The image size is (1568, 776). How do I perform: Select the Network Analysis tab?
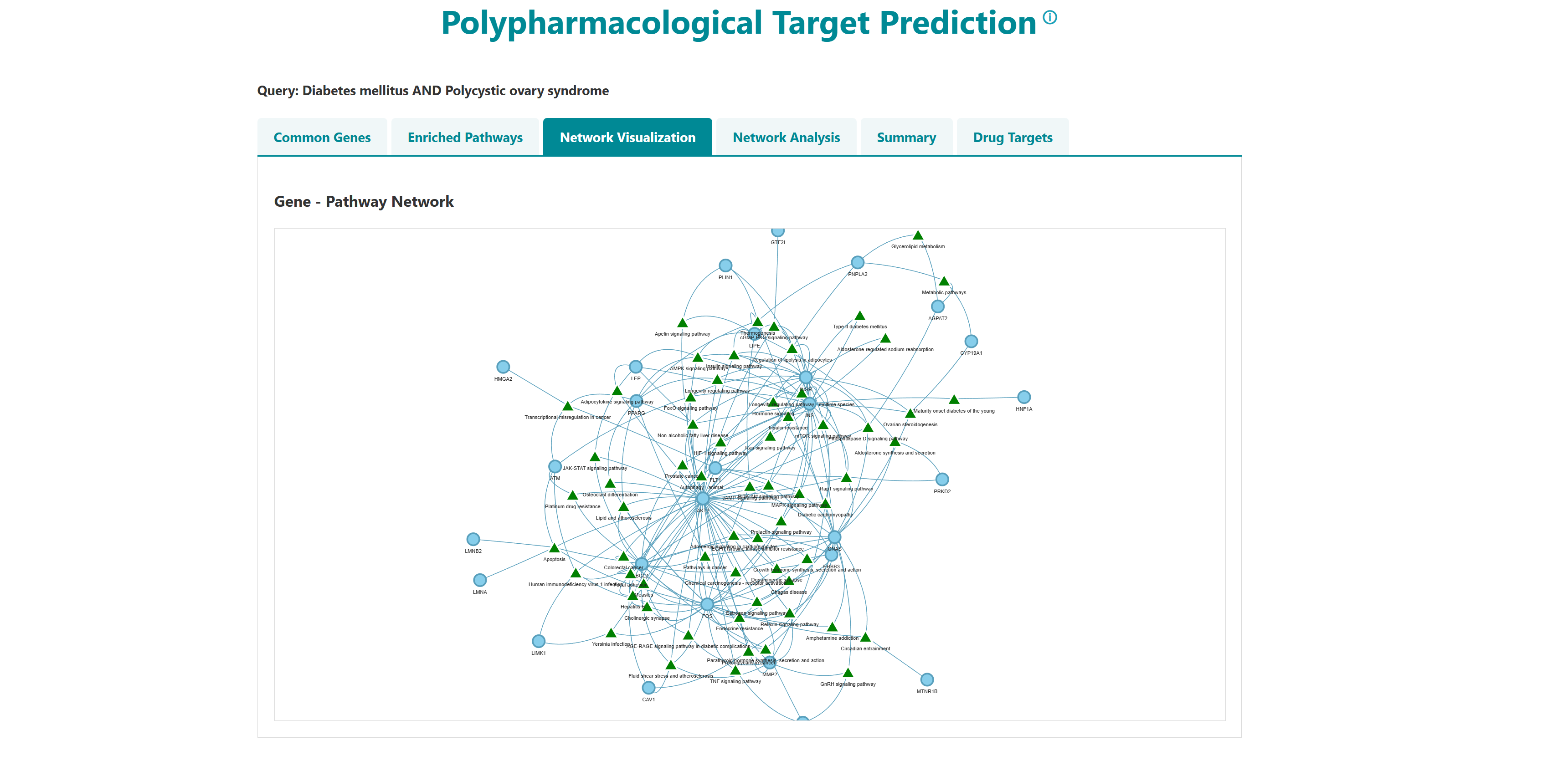[786, 138]
